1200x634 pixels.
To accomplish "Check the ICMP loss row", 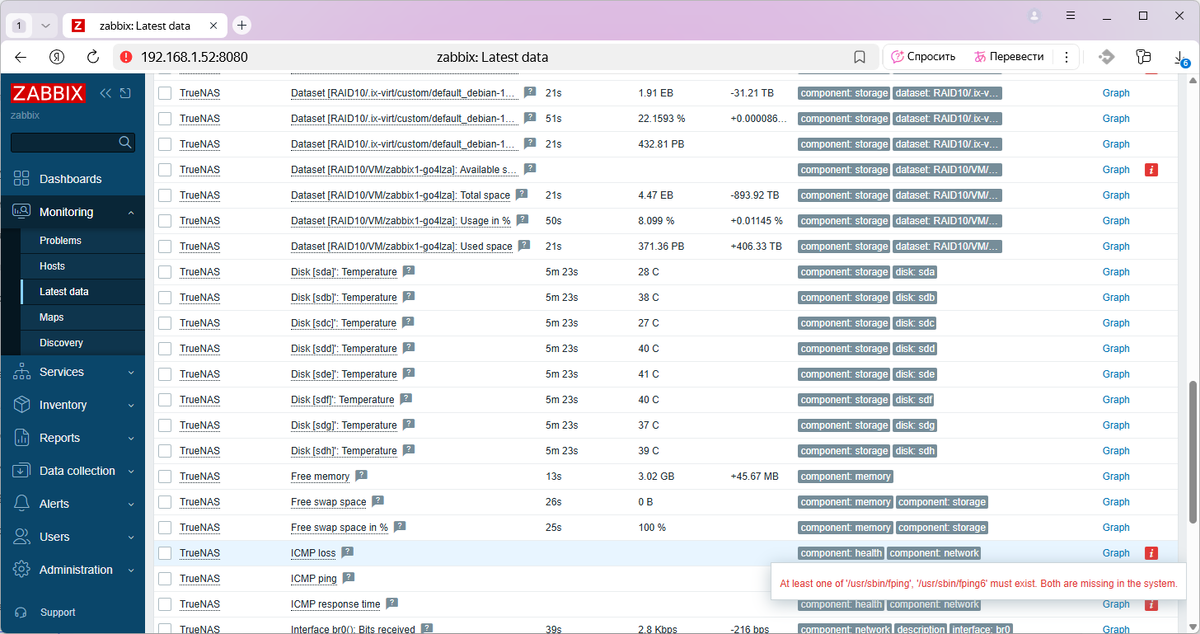I will point(165,553).
